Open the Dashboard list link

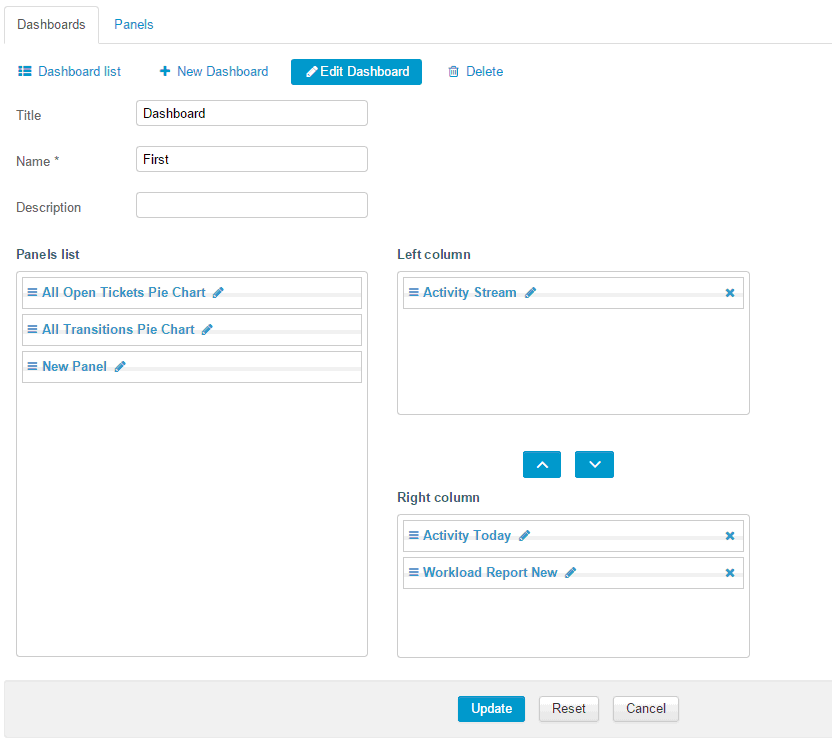click(70, 72)
